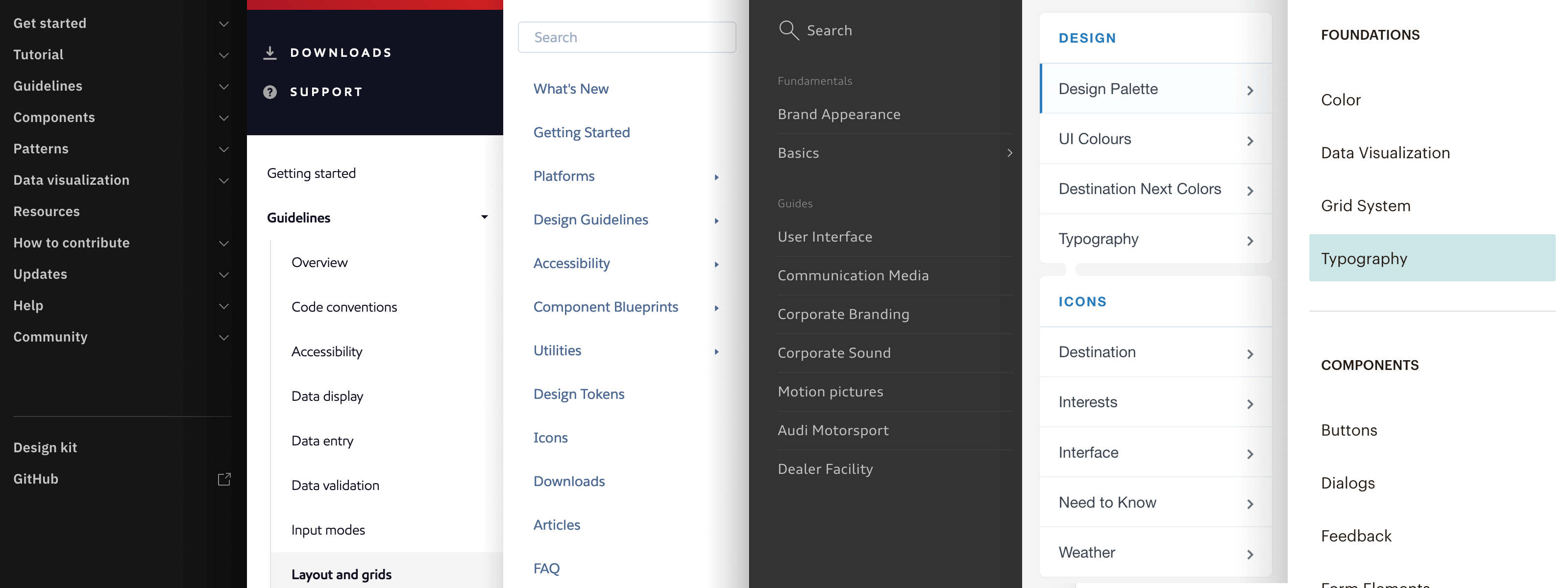Click the Design Palette chevron arrow
This screenshot has width=1568, height=588.
click(x=1249, y=90)
